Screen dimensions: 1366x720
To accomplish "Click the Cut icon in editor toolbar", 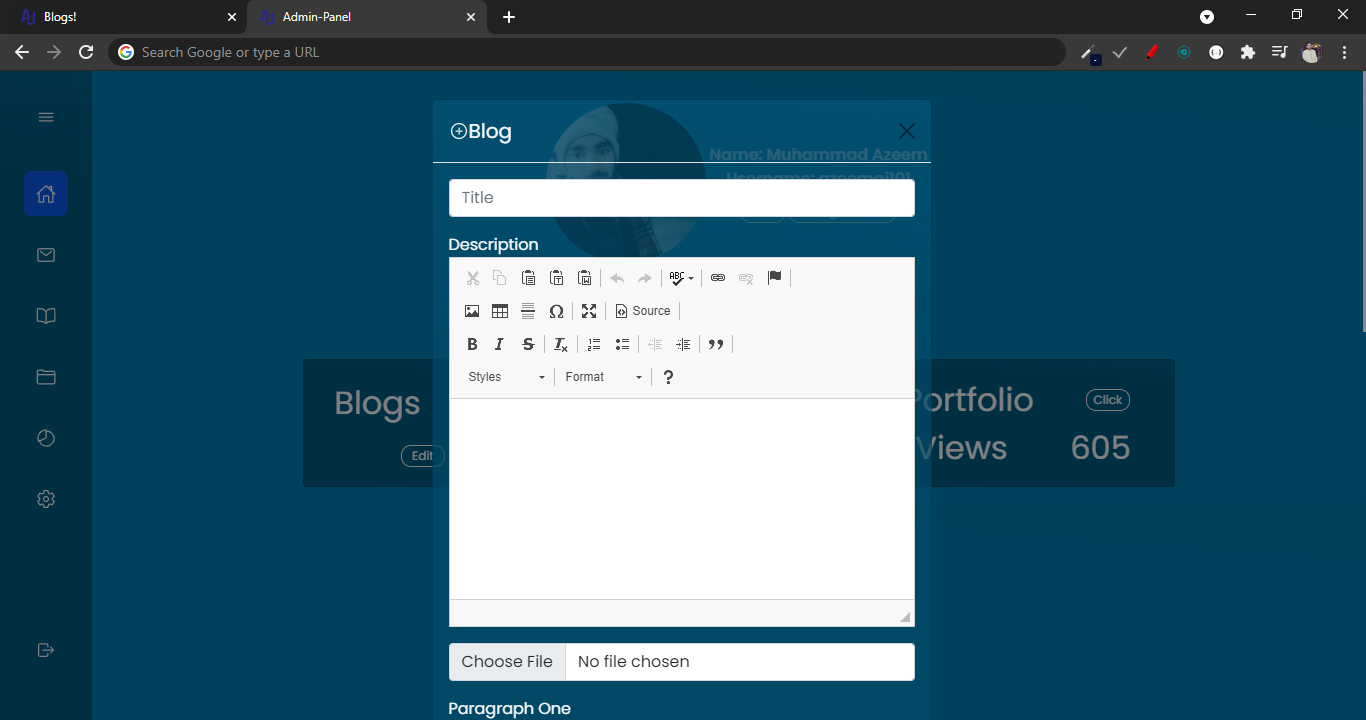I will (473, 278).
